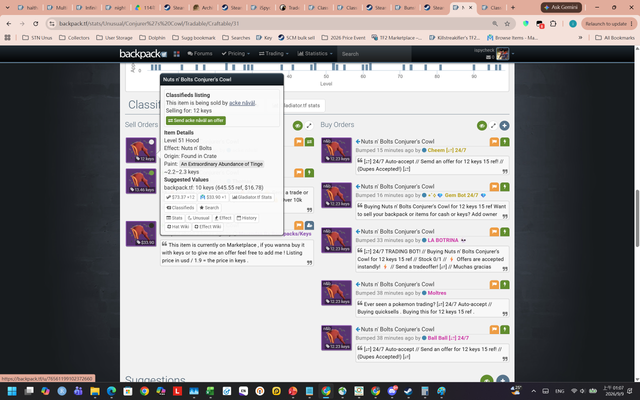Toggle Buy Orders visibility eye icon

click(482, 126)
